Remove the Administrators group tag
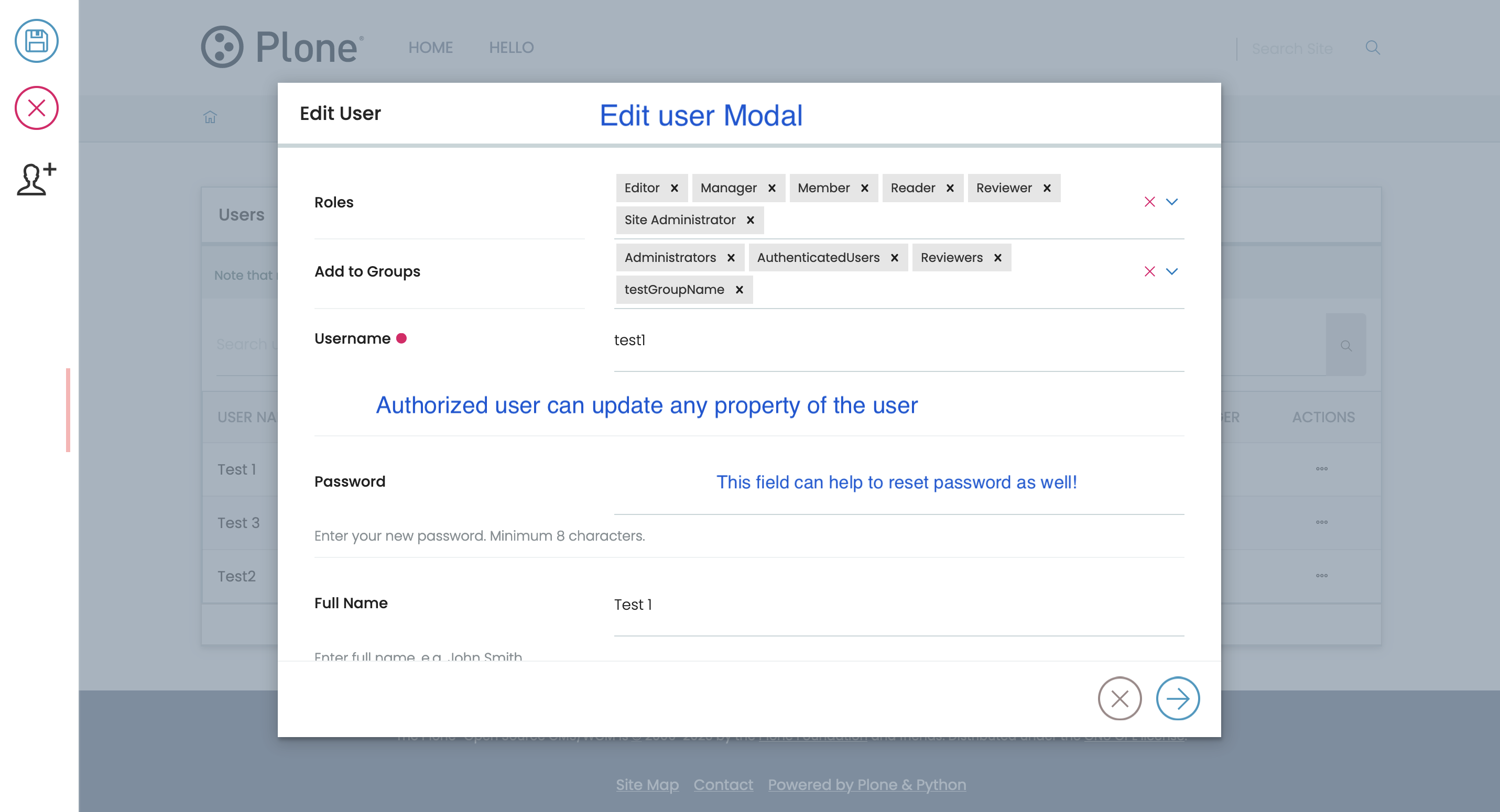This screenshot has width=1500, height=812. 731,258
